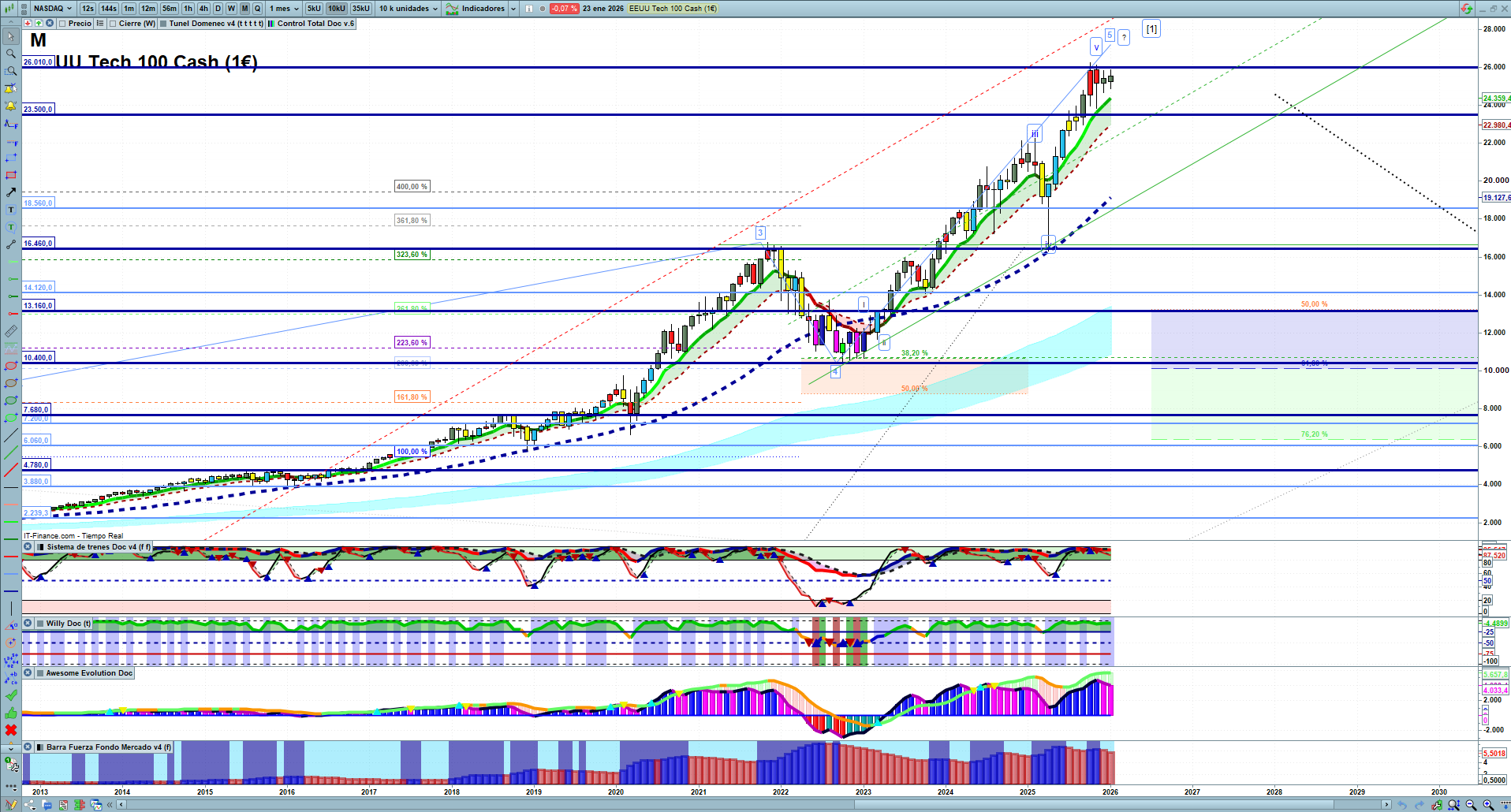
Task: Click the zoom out magnifier at bottom right
Action: click(x=1471, y=805)
